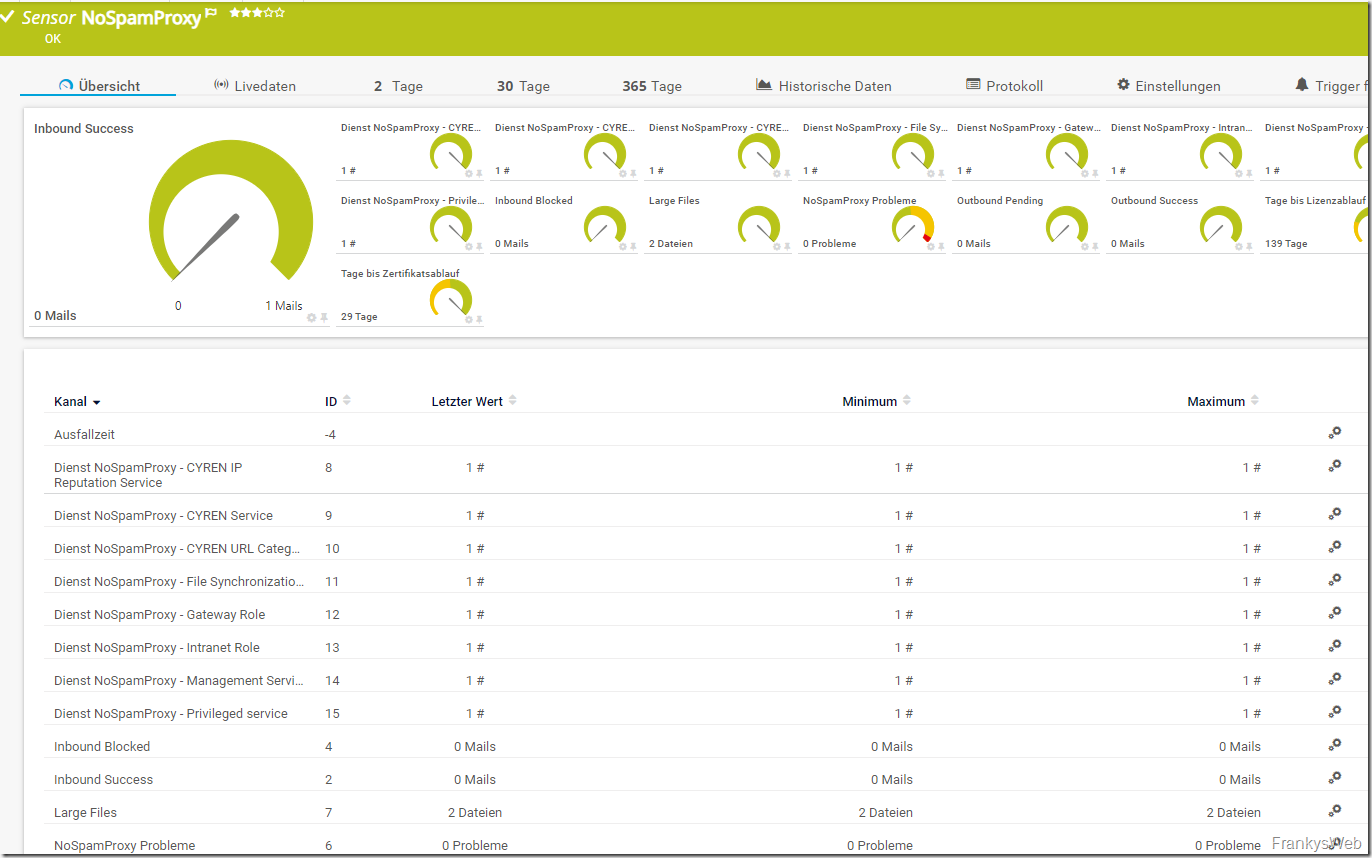Open gear settings on Dienst NoSpamProxy File Sy... gauge
1372x858 pixels.
(x=930, y=173)
